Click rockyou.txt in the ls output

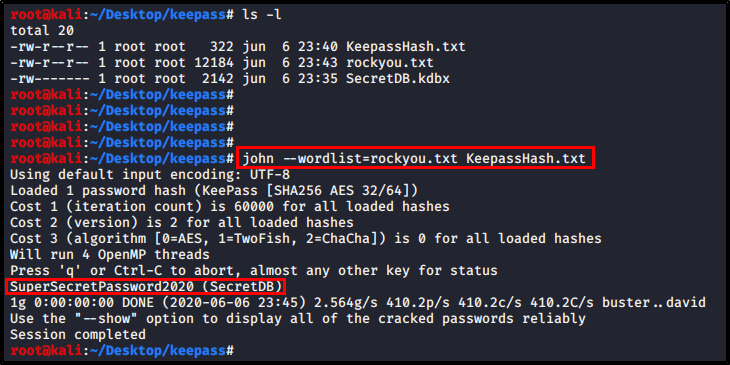[390, 62]
